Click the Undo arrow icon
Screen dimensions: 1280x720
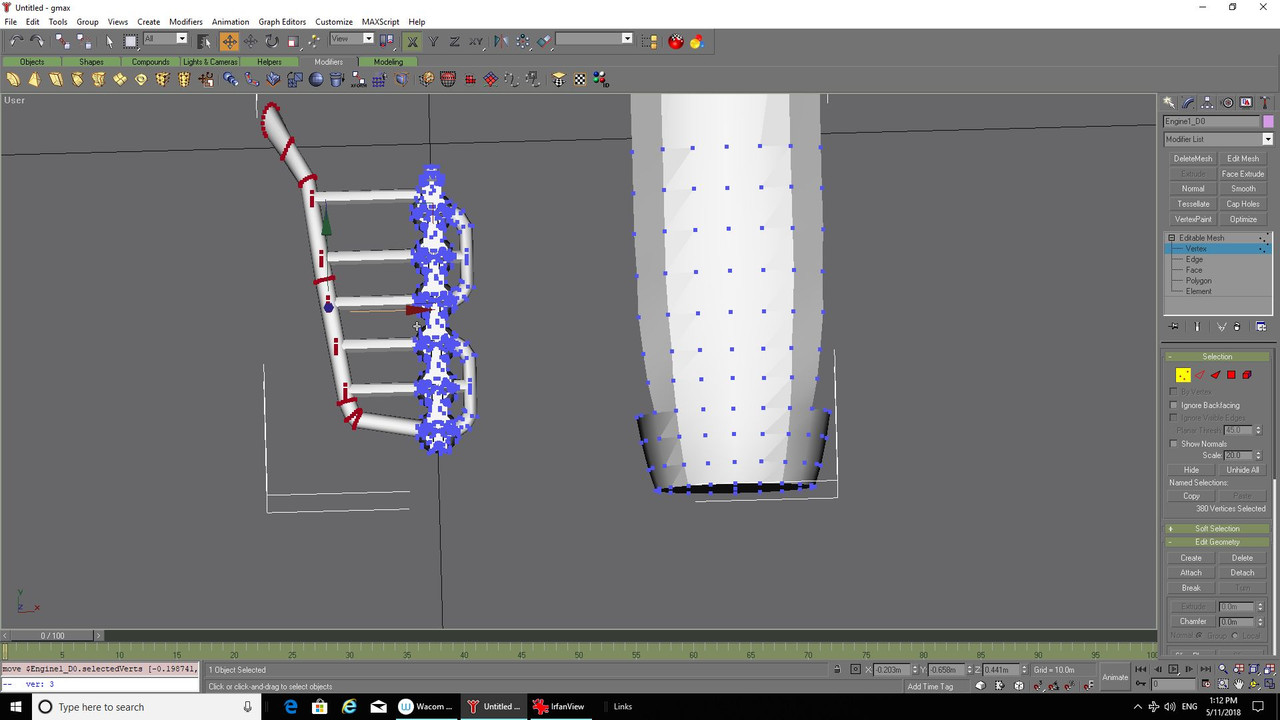click(x=16, y=41)
